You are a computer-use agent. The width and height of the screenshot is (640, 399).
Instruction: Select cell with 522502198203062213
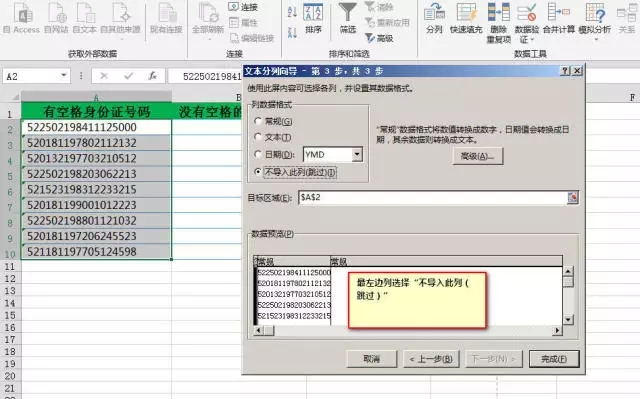click(x=96, y=174)
